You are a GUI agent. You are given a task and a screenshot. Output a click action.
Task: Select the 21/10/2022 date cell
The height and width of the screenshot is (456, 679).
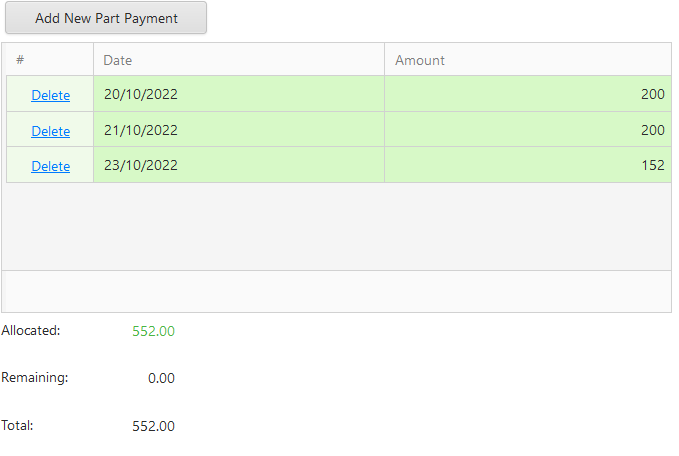(x=140, y=130)
